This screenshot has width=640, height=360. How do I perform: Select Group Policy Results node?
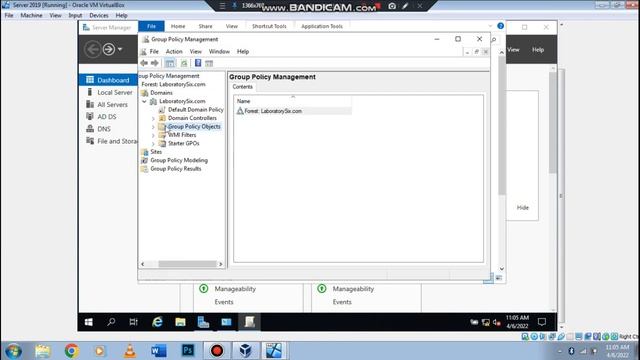pyautogui.click(x=176, y=169)
